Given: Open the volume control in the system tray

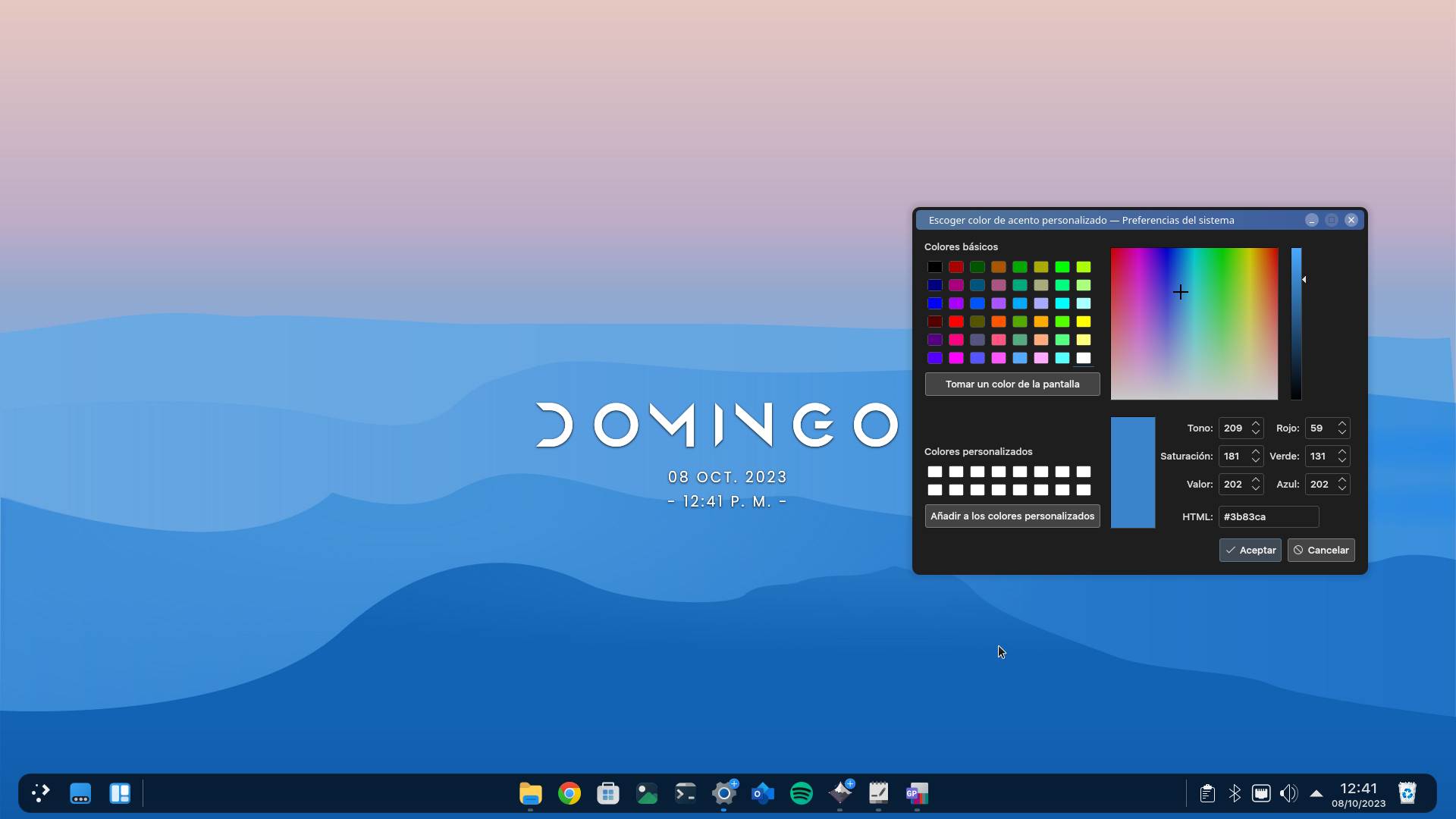Looking at the screenshot, I should (x=1288, y=793).
